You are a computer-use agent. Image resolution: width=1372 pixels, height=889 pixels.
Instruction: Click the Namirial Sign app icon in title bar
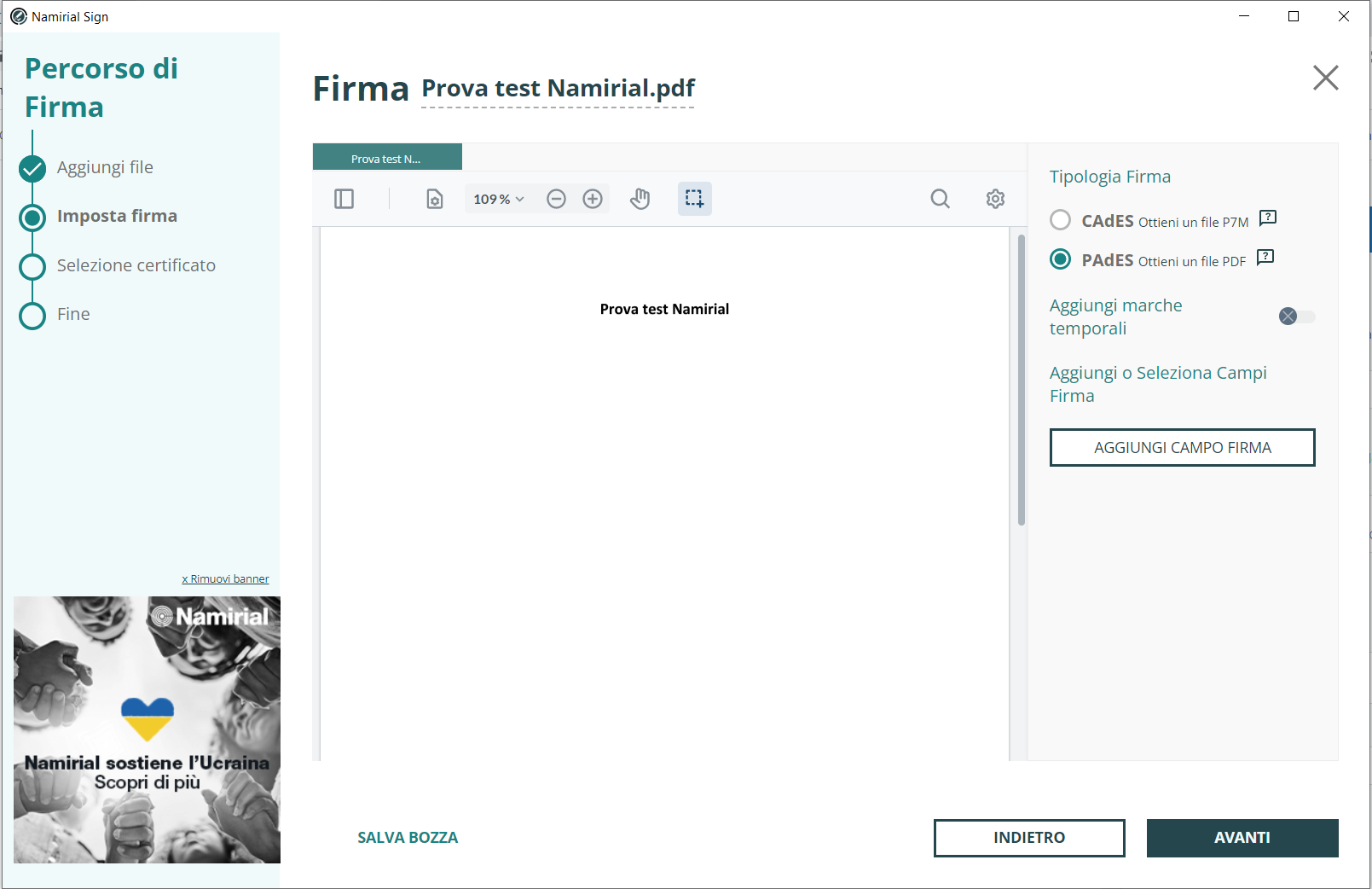coord(18,16)
